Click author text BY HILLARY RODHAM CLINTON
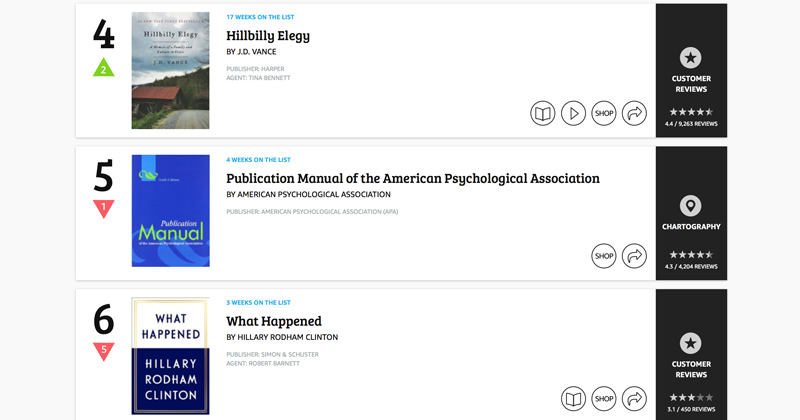This screenshot has width=800, height=420. (x=282, y=337)
